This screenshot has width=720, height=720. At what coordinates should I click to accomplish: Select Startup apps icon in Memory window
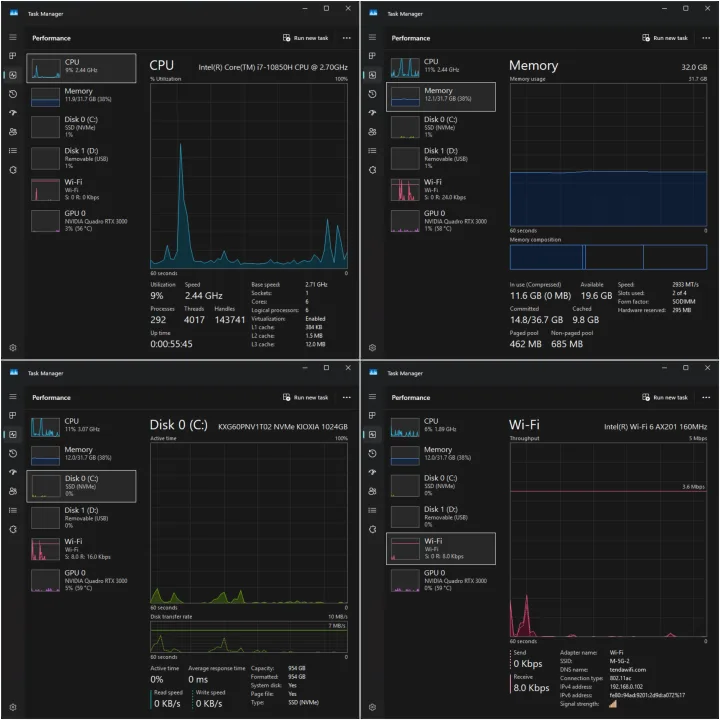(372, 113)
